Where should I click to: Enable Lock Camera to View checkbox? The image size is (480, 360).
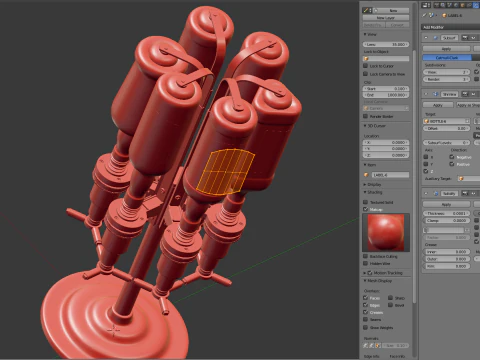coord(365,74)
